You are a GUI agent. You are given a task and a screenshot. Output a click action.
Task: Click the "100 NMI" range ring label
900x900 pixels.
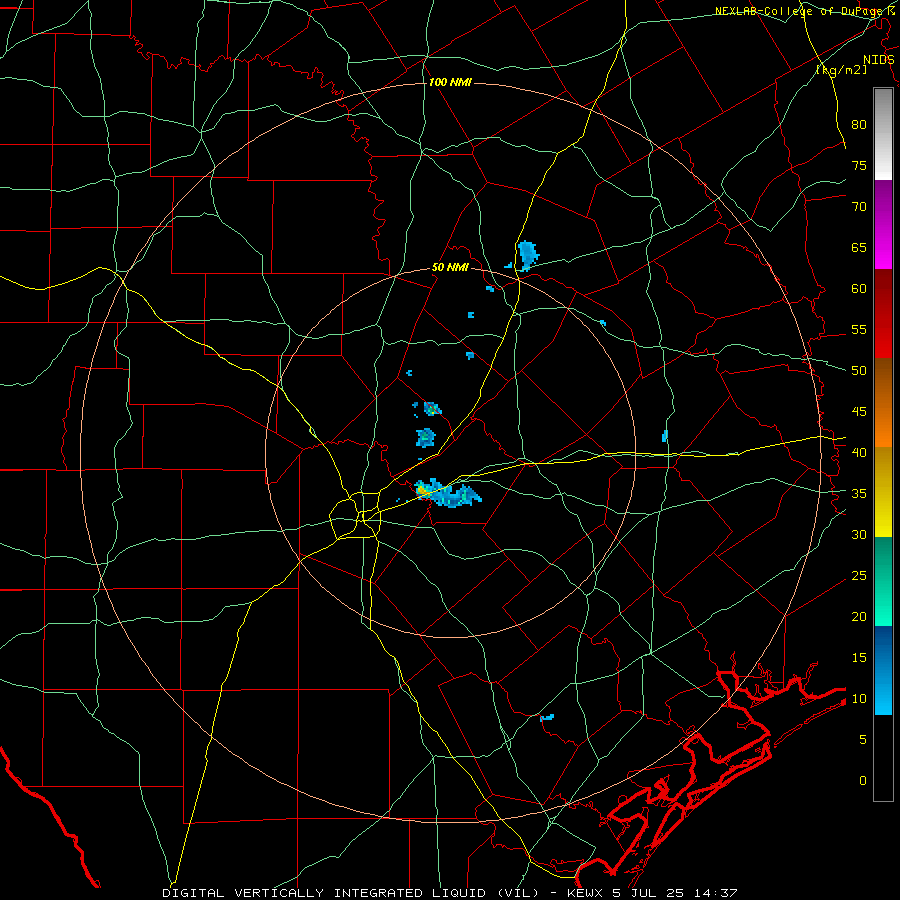tap(450, 83)
